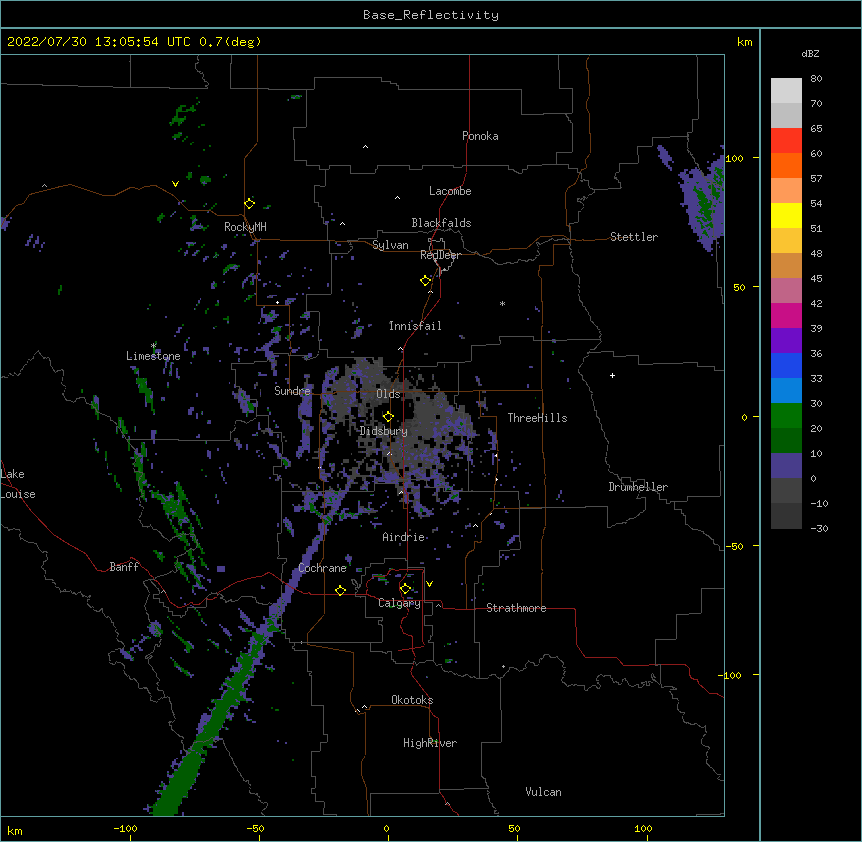Click the Lake Louise label
862x842 pixels.
[x=18, y=484]
